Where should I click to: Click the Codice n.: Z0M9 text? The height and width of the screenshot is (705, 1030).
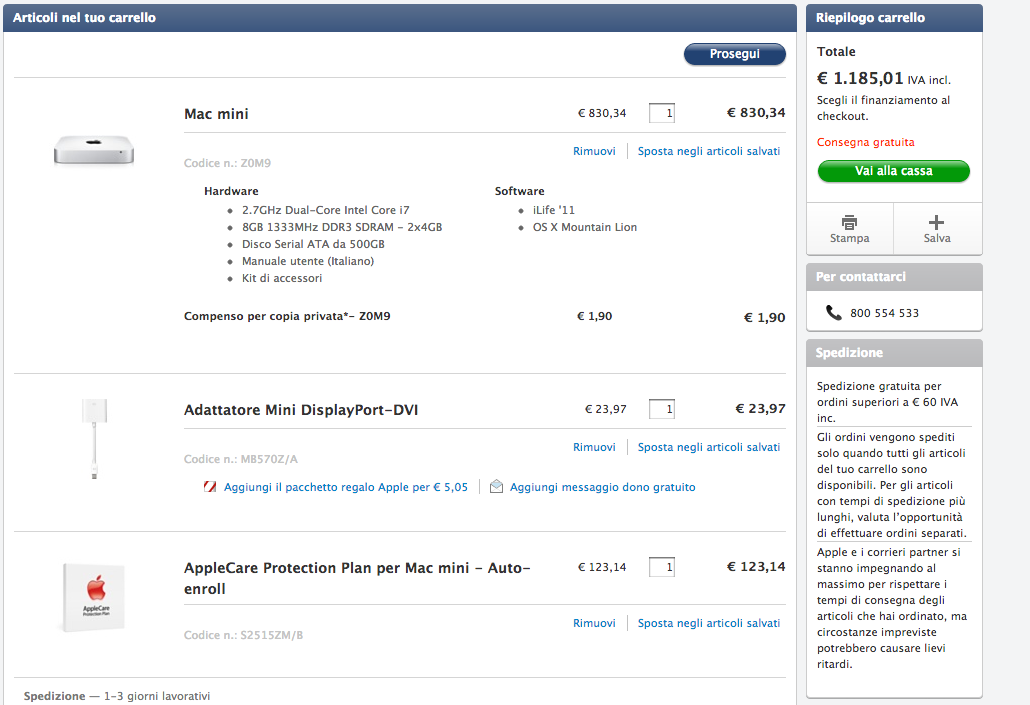tap(227, 163)
